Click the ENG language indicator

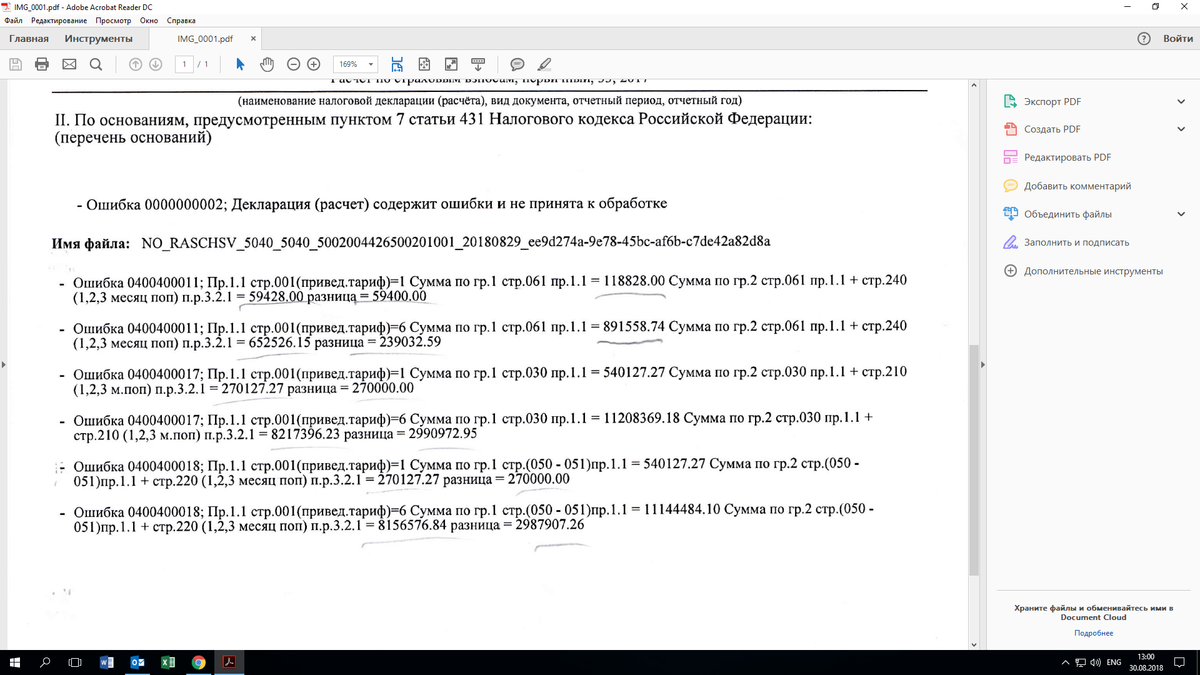1113,662
